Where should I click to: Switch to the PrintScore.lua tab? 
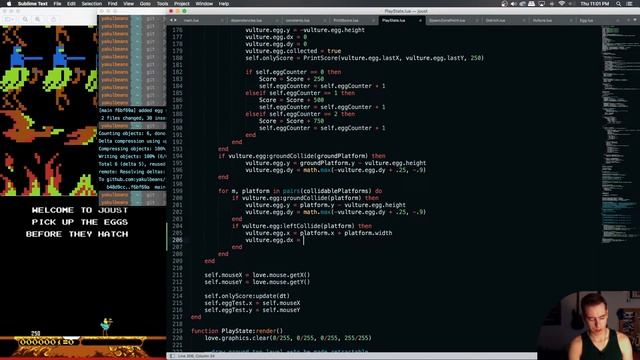[x=346, y=20]
